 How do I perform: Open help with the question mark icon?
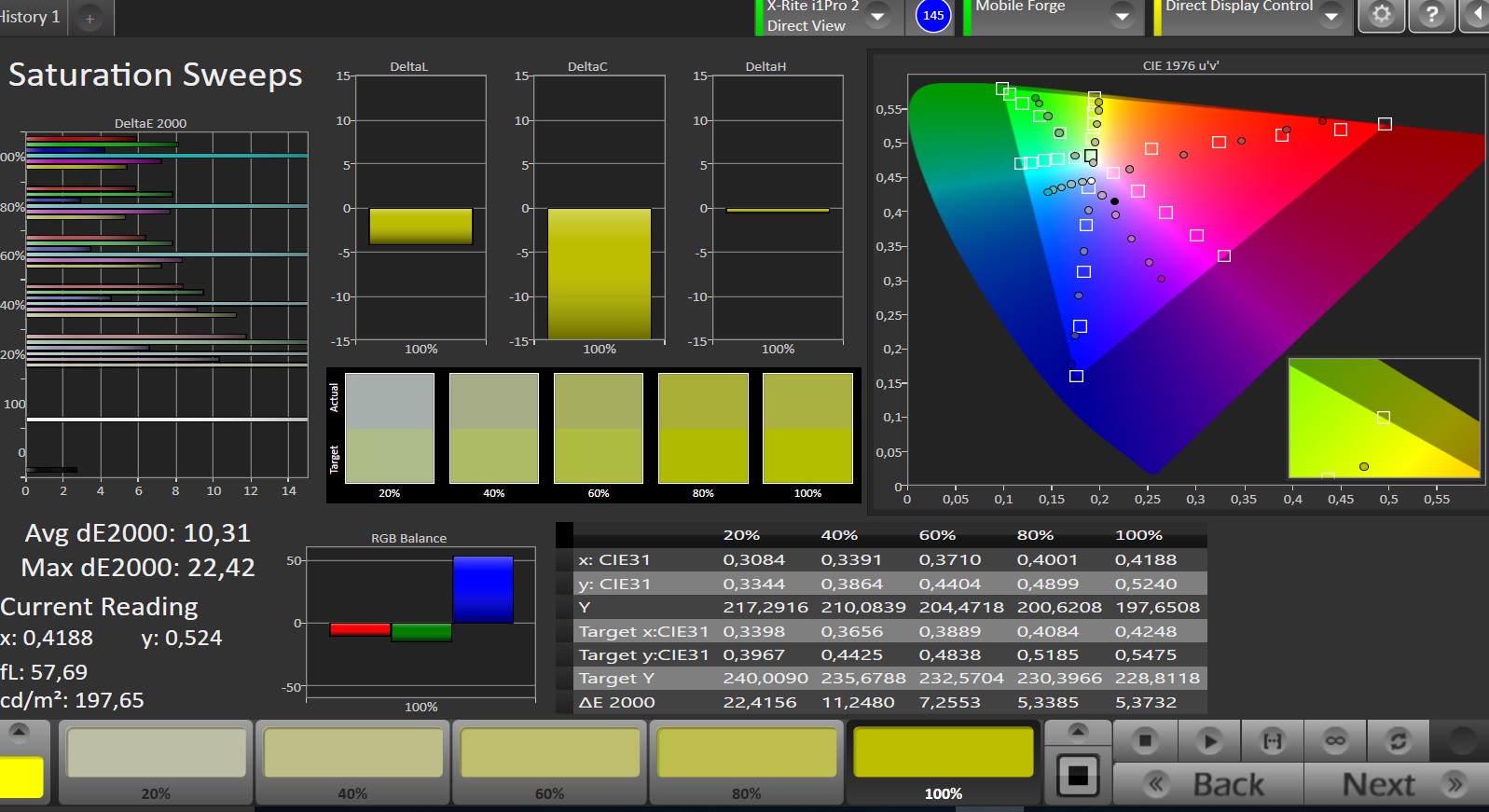(x=1431, y=15)
